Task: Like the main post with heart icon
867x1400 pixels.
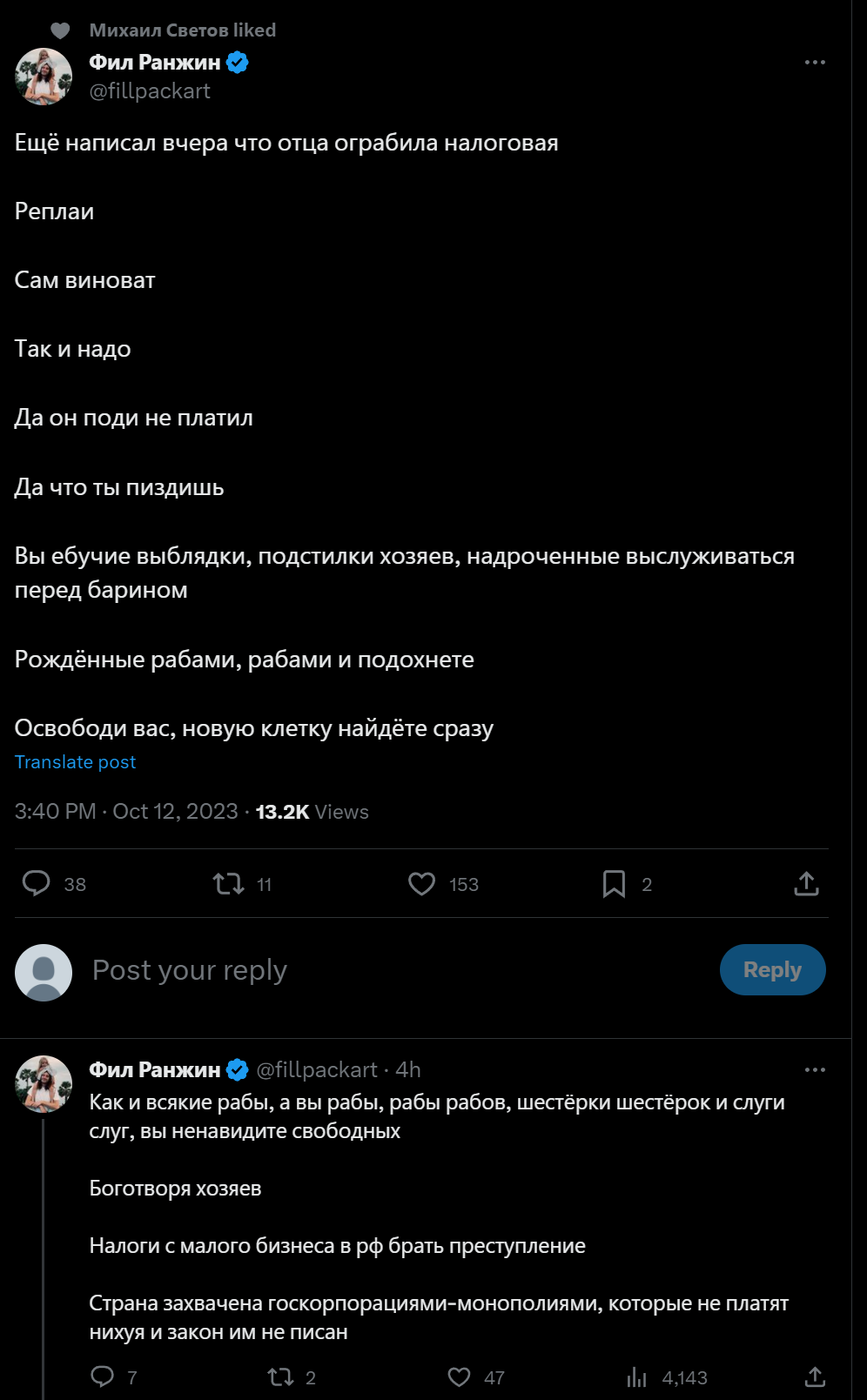Action: [422, 884]
